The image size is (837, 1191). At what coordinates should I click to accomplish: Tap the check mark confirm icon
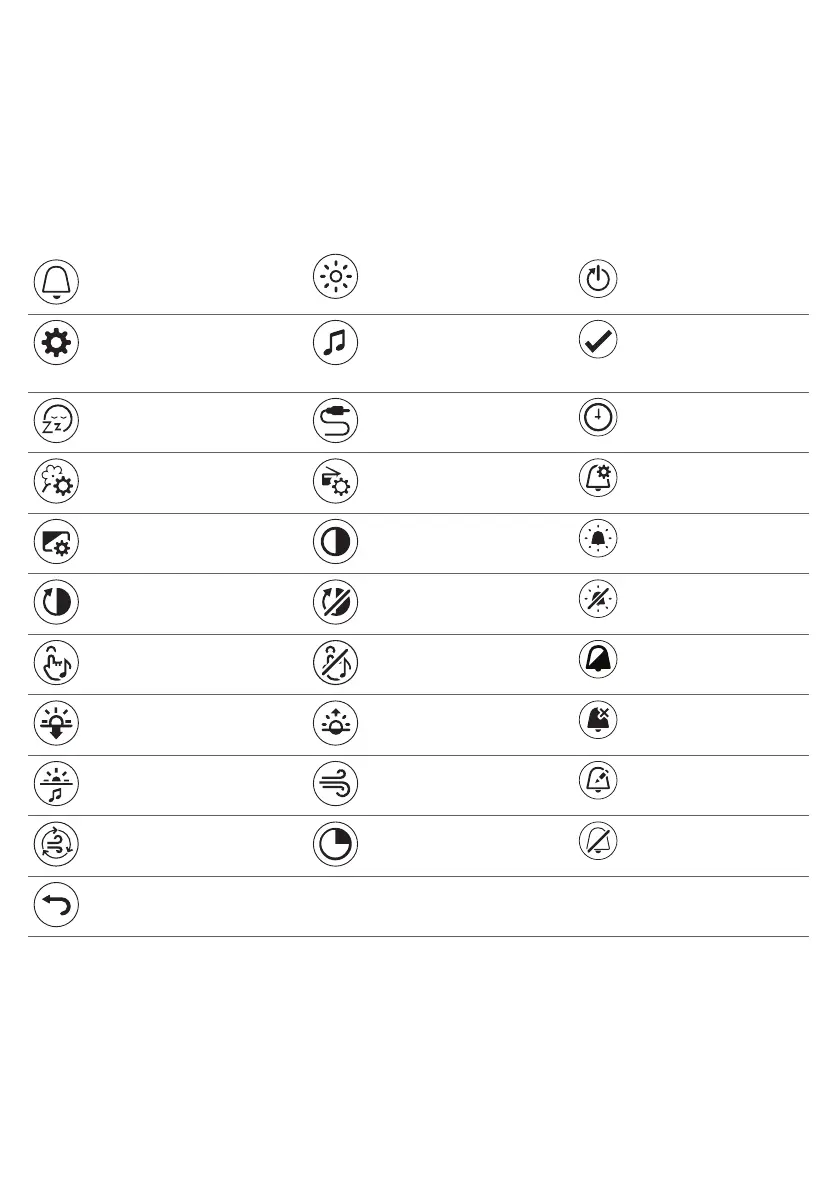[597, 342]
